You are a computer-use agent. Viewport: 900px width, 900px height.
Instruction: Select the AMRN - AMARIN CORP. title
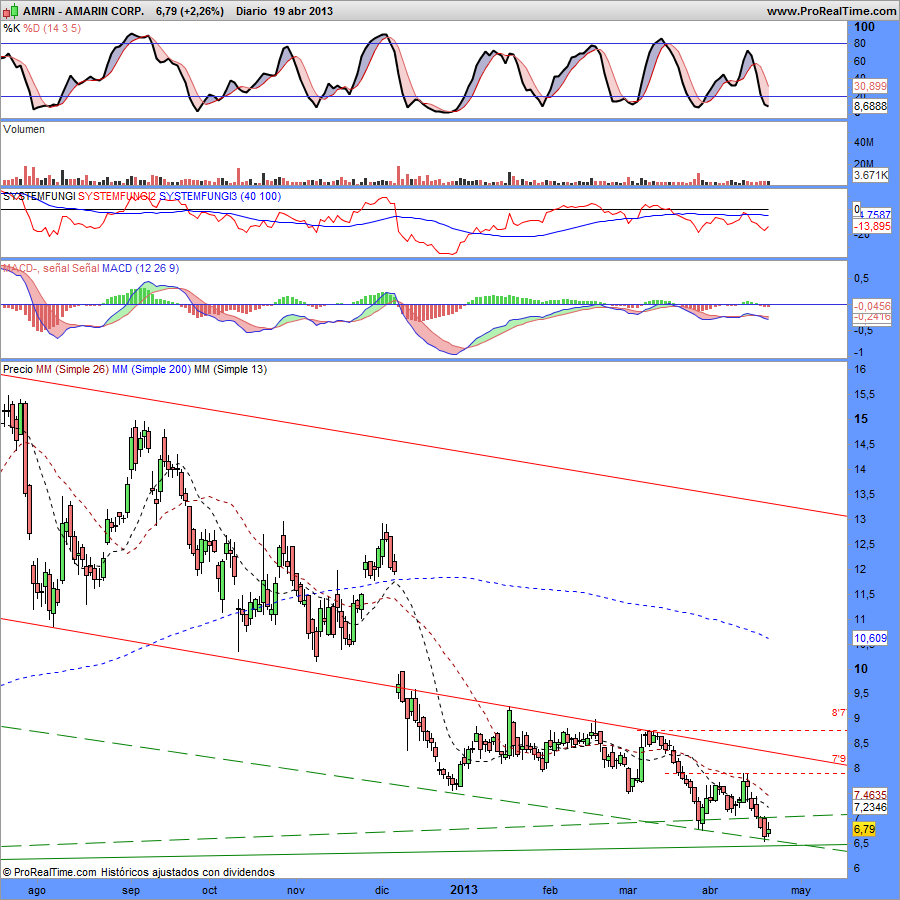point(84,11)
